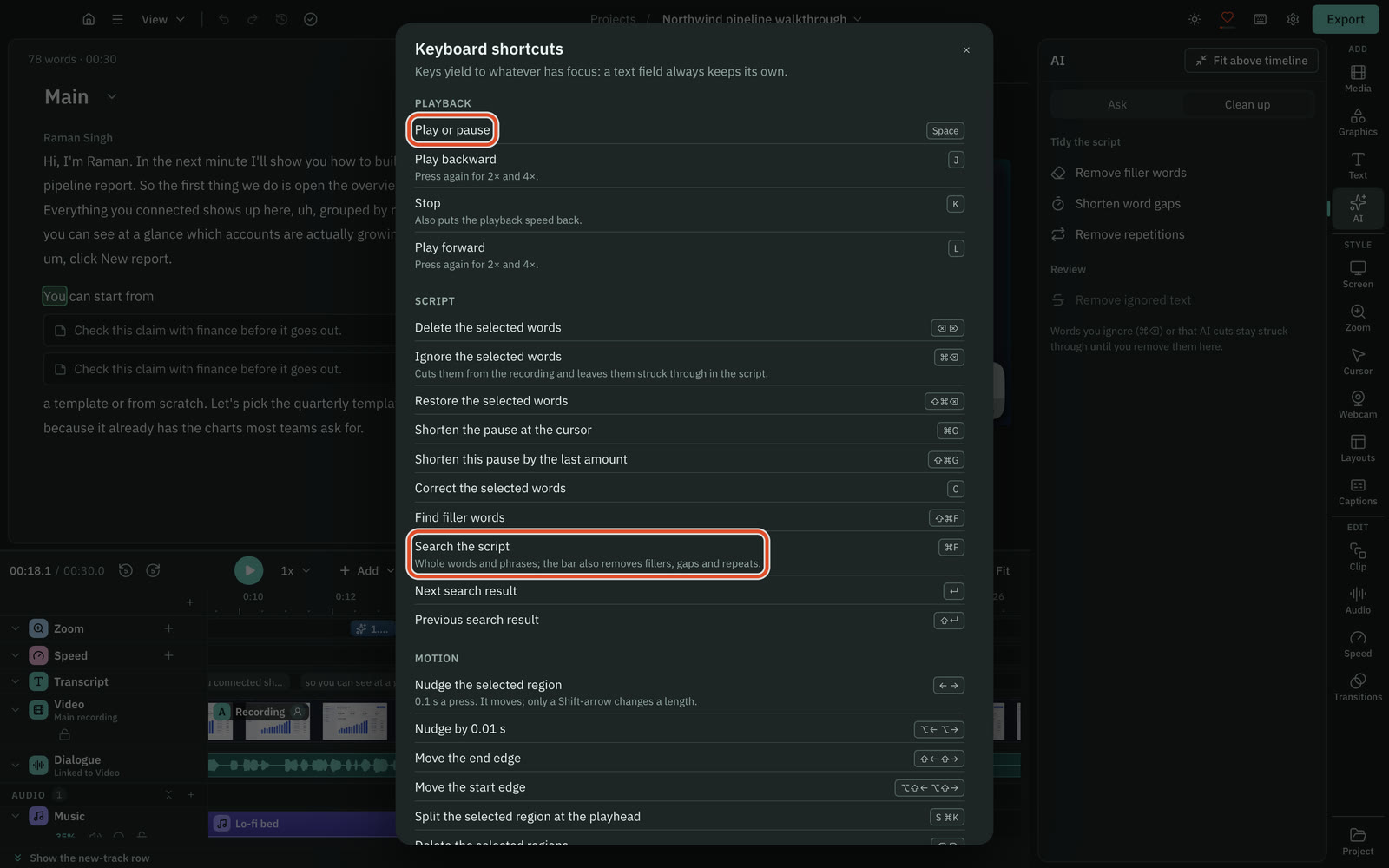
Task: Open the Zoom style panel in sidebar
Action: click(x=1358, y=318)
